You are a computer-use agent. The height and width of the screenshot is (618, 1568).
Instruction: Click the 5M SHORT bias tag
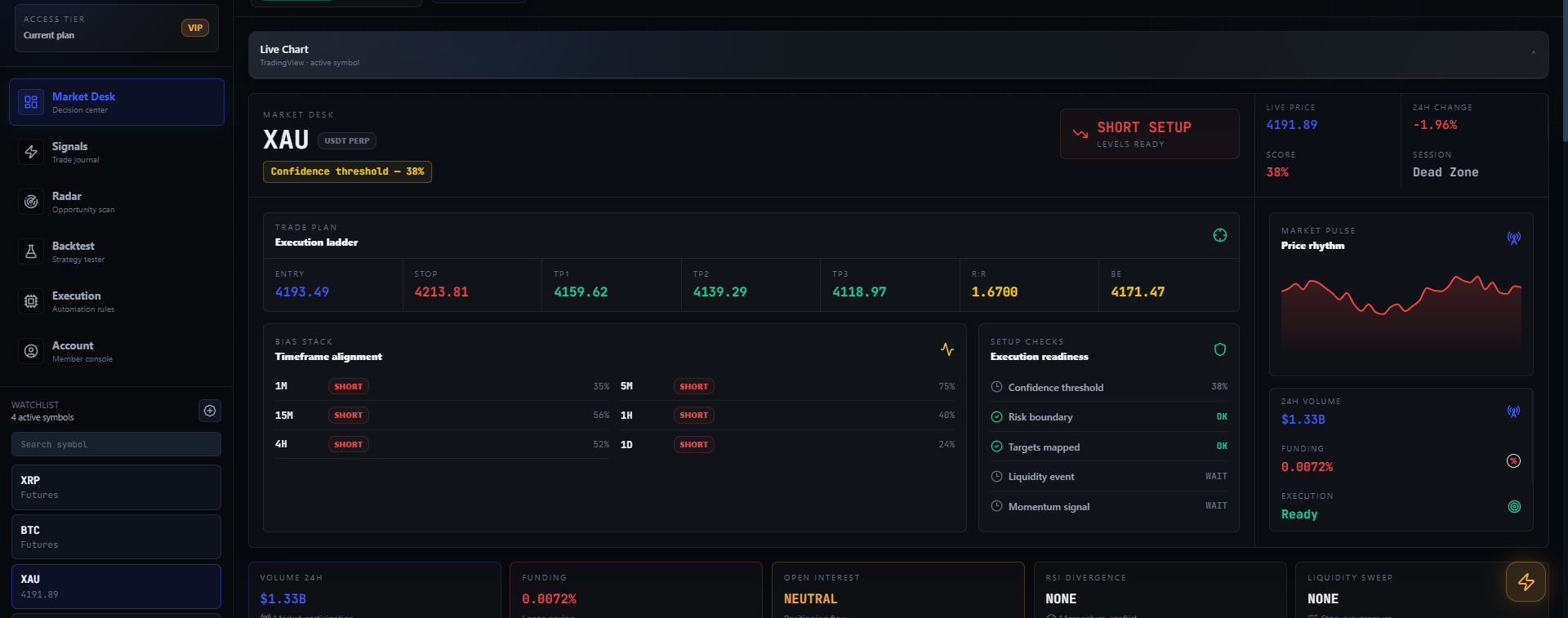(x=694, y=387)
